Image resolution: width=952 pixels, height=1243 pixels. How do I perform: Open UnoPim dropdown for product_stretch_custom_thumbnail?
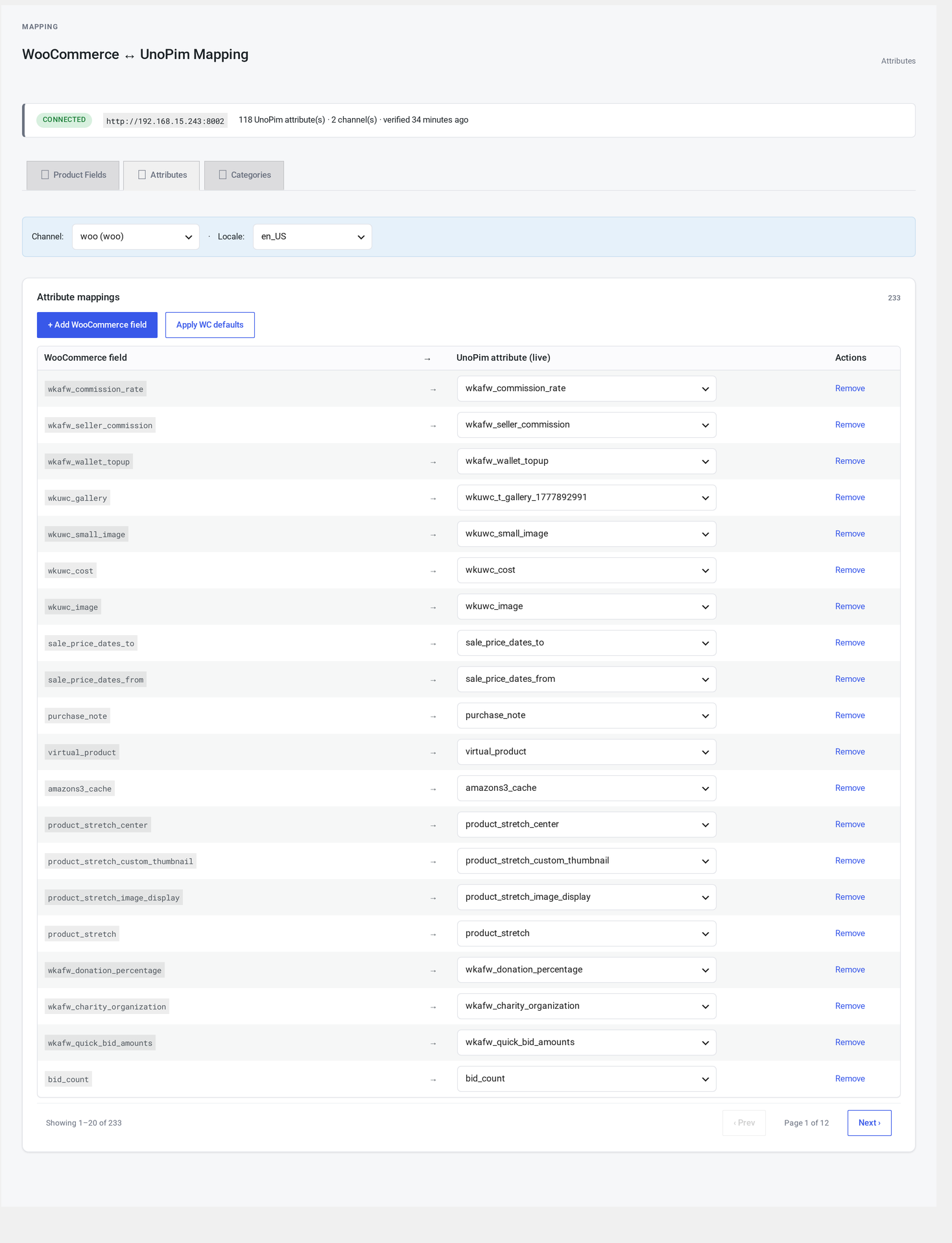[586, 861]
